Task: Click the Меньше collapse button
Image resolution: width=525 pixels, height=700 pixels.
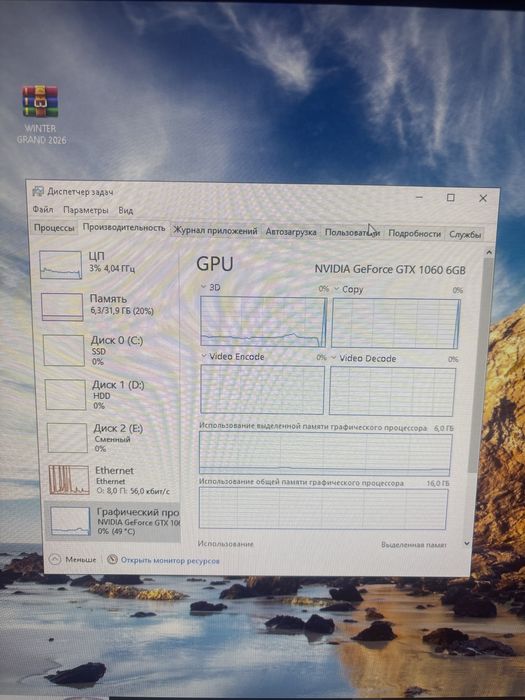Action: point(73,559)
